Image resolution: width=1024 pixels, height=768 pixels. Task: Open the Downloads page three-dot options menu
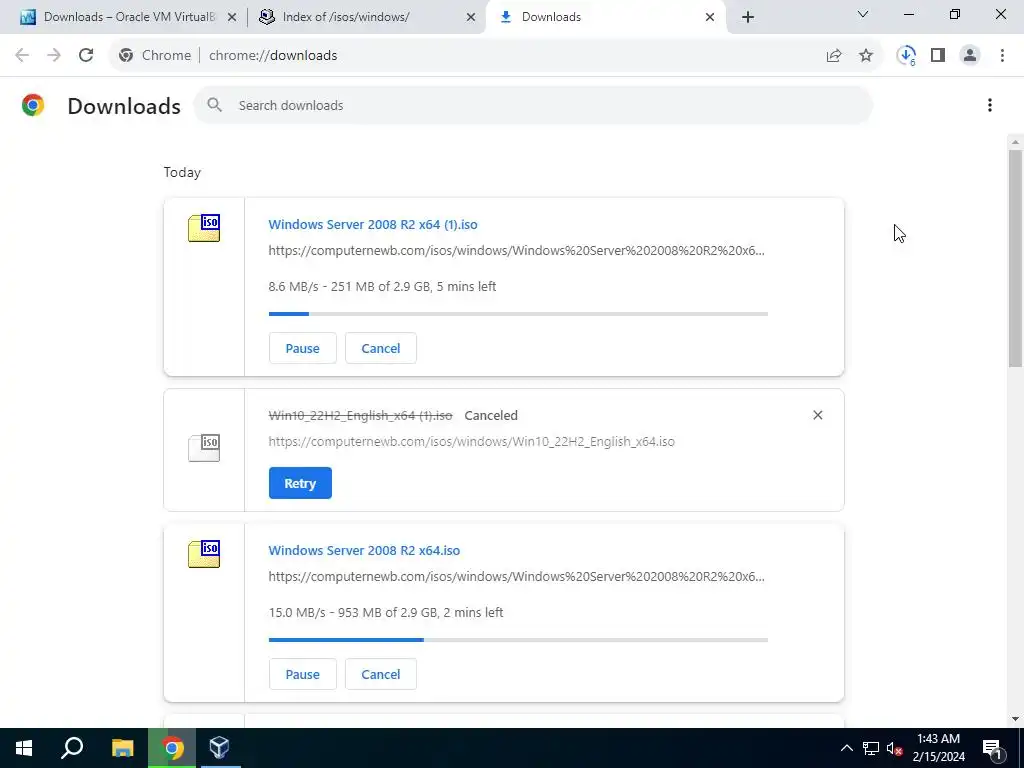[990, 105]
